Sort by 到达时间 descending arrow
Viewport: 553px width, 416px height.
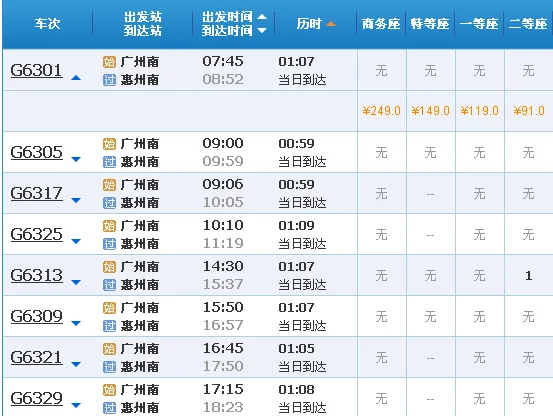262,31
